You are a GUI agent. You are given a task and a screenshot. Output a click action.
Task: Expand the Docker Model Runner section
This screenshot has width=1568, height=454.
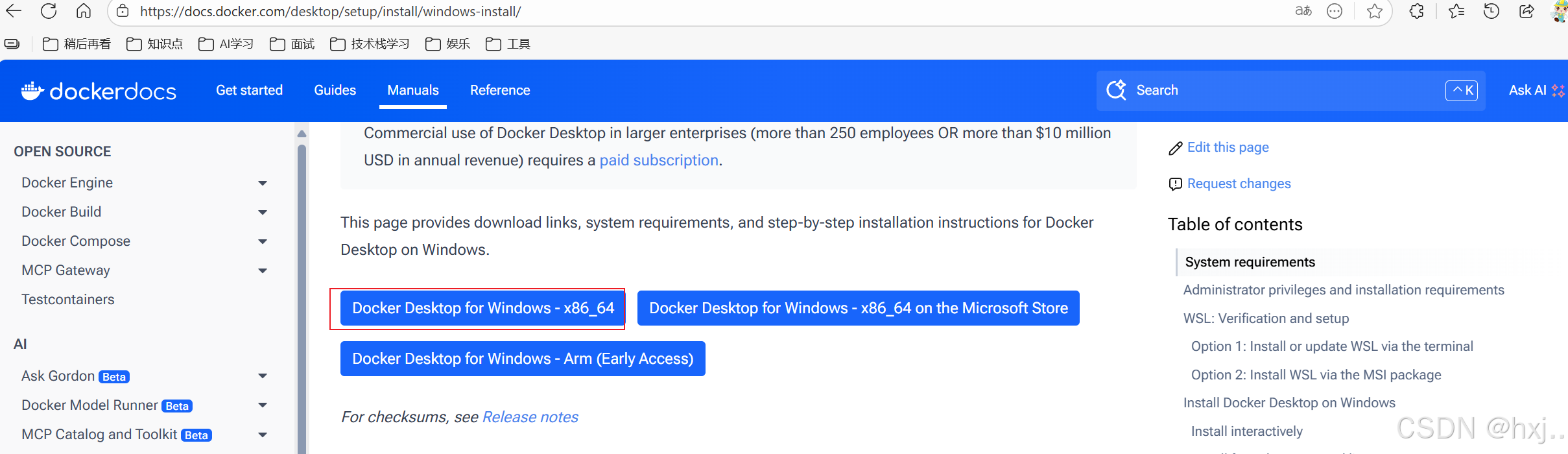[263, 405]
